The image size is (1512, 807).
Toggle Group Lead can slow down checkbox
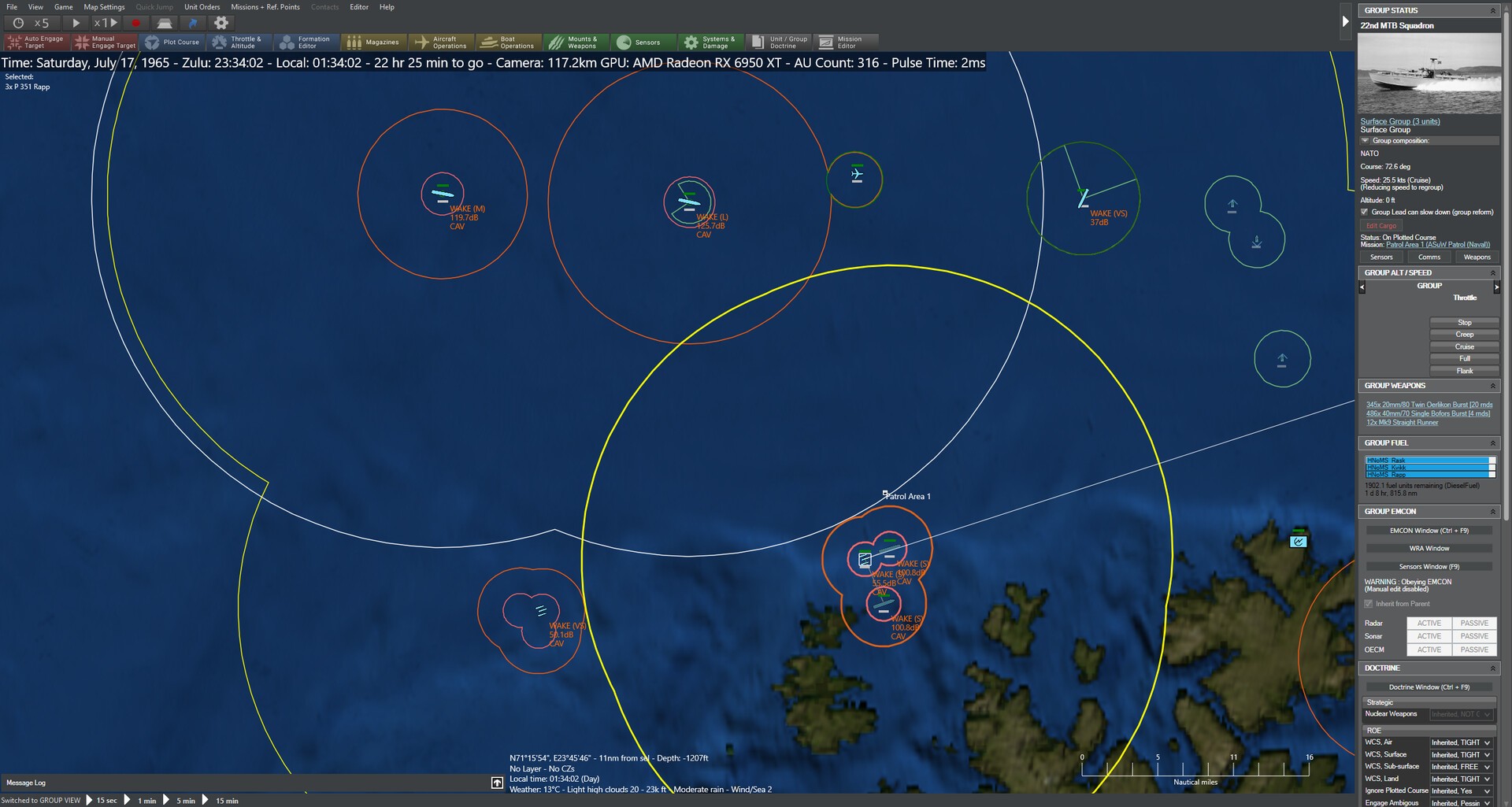pyautogui.click(x=1365, y=212)
